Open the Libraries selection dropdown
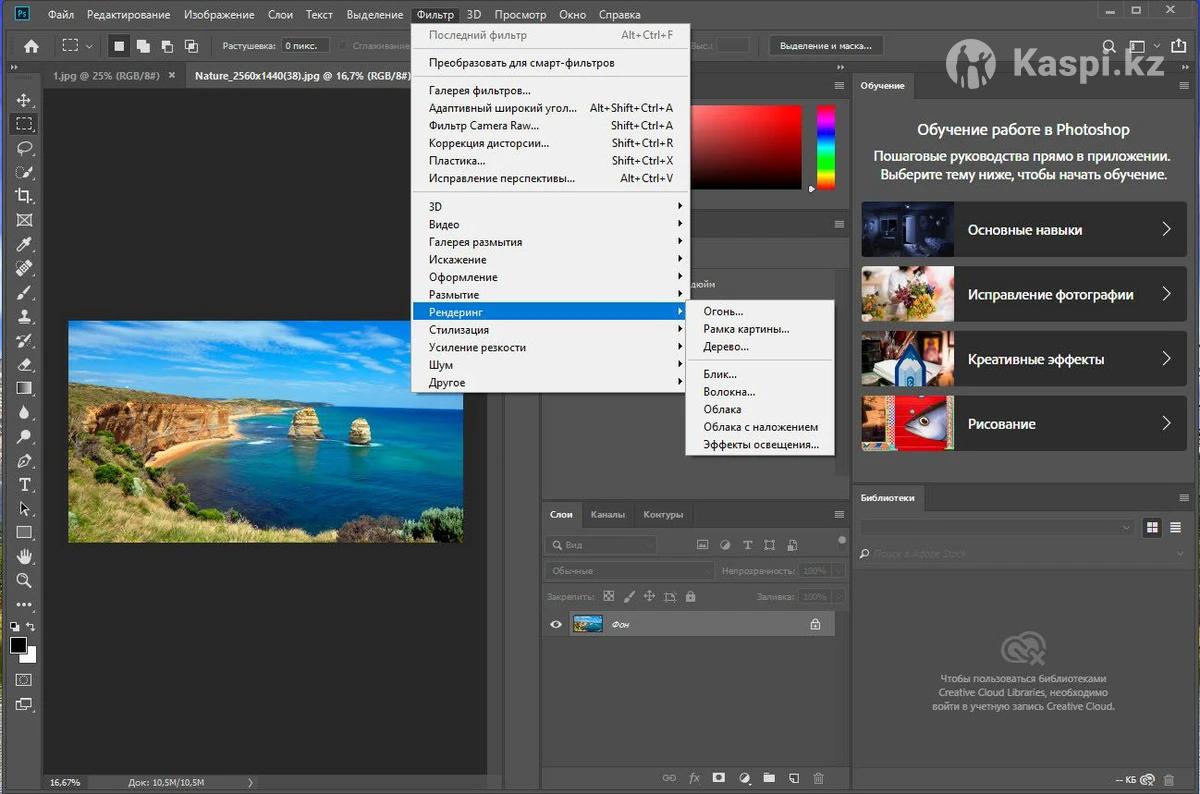Screen dimensions: 1200x794 pyautogui.click(x=997, y=527)
